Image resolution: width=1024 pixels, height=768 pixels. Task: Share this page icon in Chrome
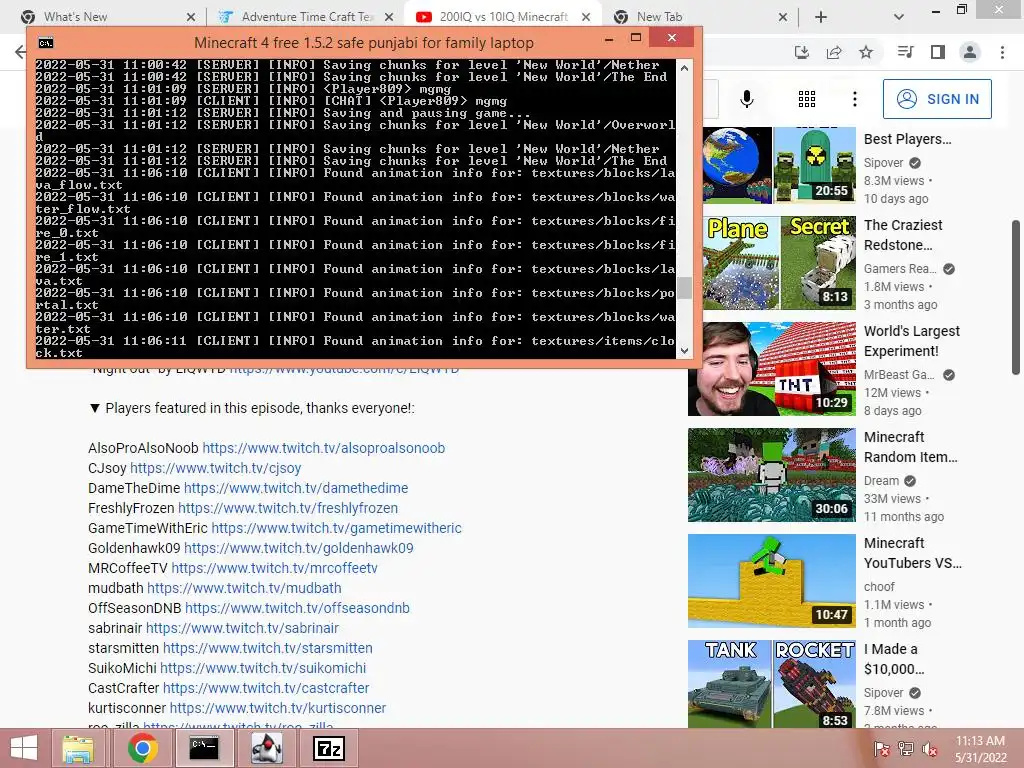point(834,52)
